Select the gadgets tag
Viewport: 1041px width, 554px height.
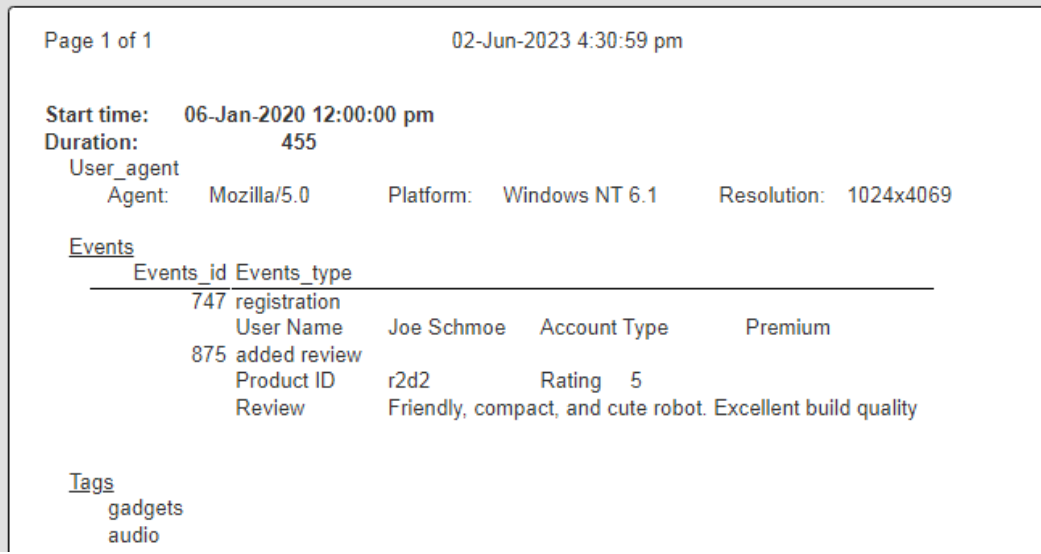point(145,510)
